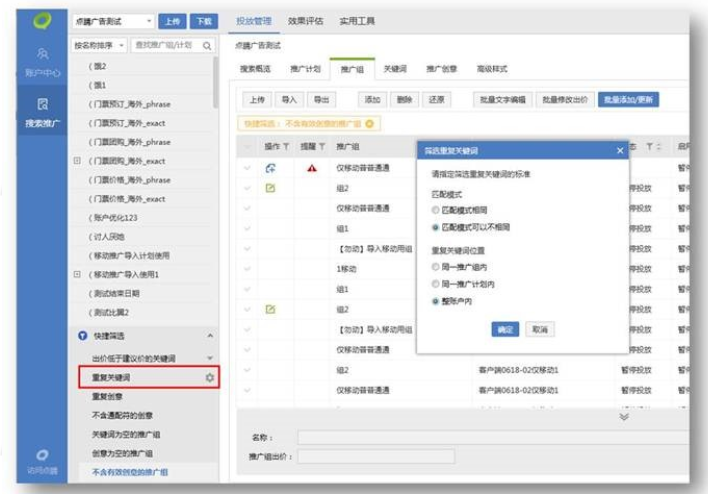The width and height of the screenshot is (708, 494).
Task: Click the filter icon in the 提醒 column header
Action: pyautogui.click(x=322, y=146)
